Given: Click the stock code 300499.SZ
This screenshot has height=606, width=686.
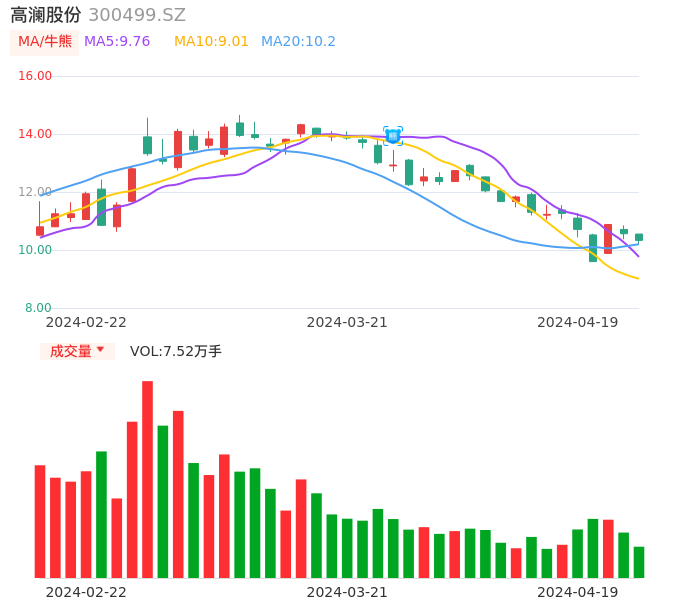Looking at the screenshot, I should pos(137,15).
